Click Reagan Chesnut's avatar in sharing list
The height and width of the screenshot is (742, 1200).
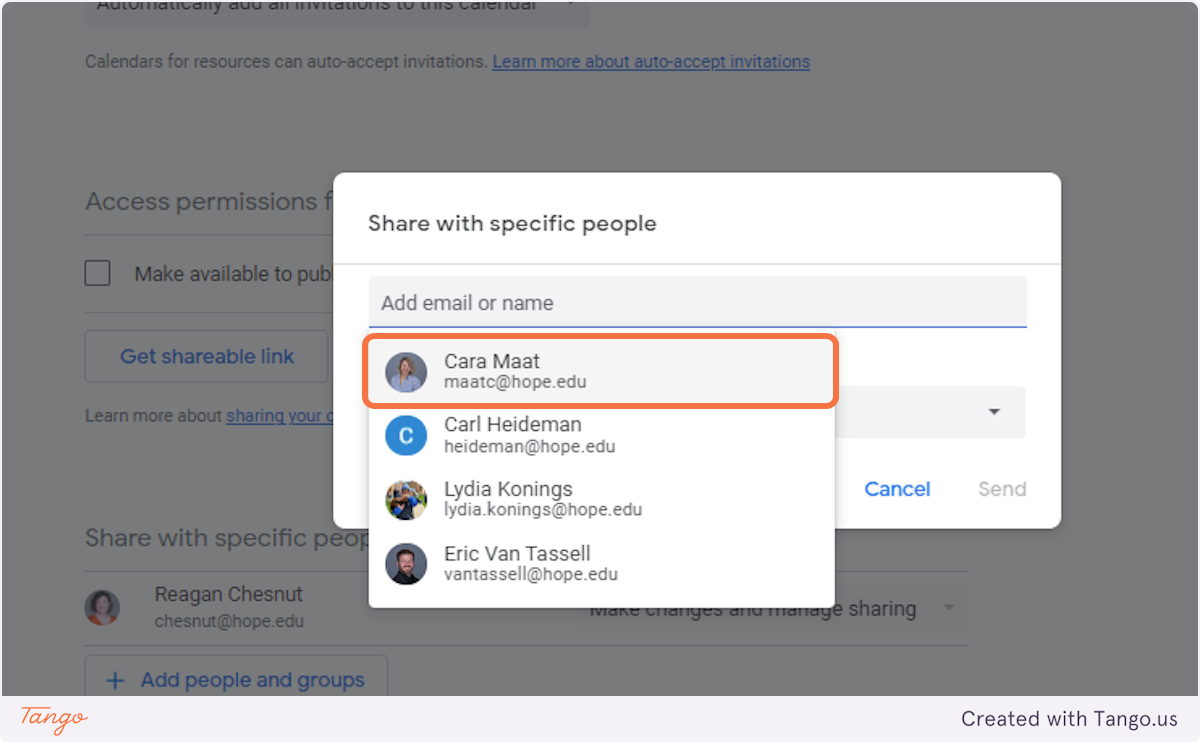point(102,607)
